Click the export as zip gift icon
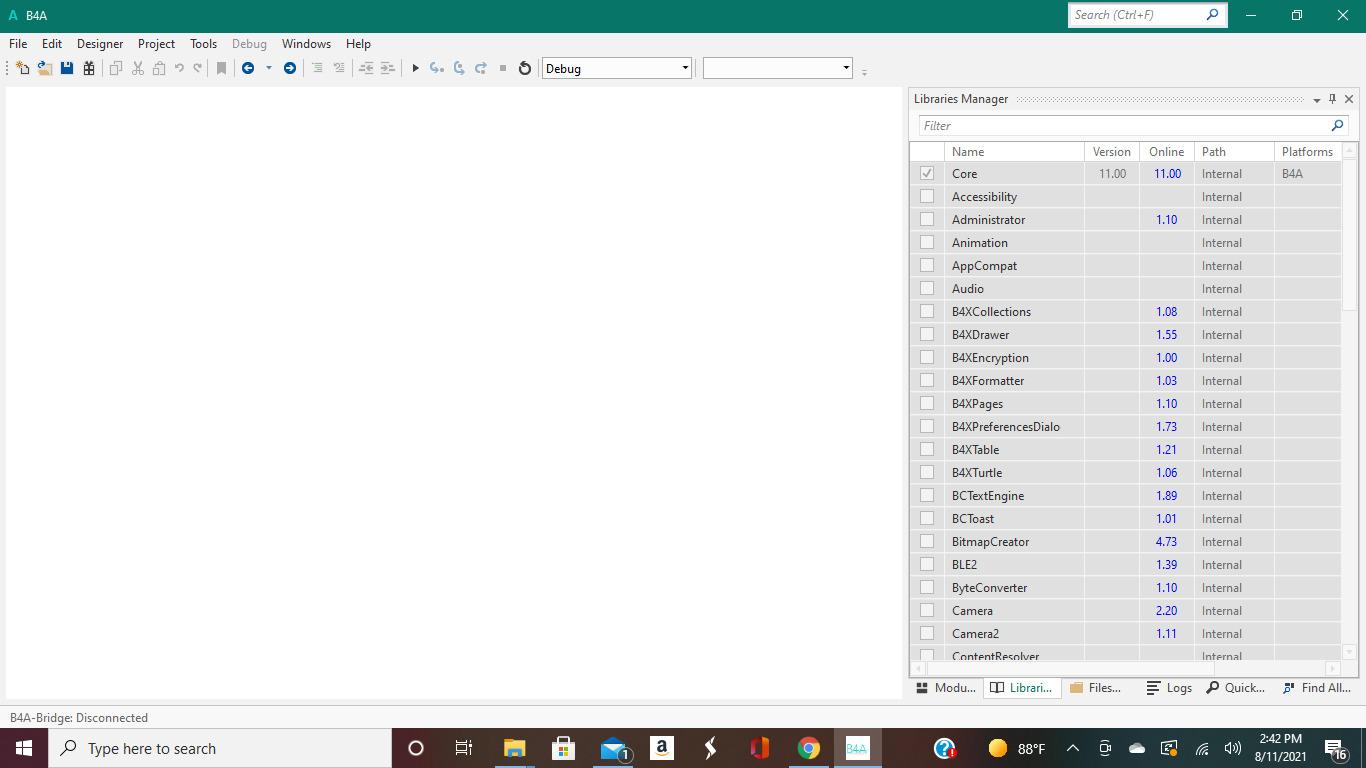Screen dimensions: 1366x768 click(x=89, y=68)
